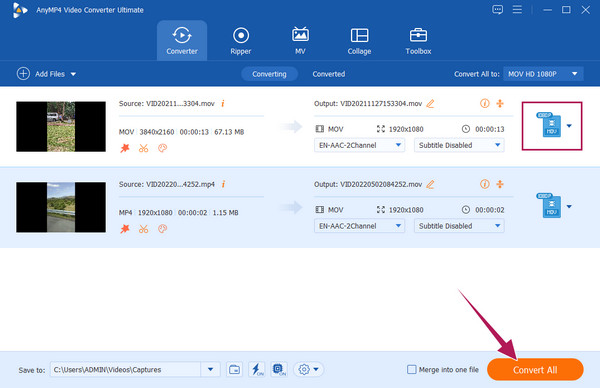Click the compress arrows icon for second output
The height and width of the screenshot is (388, 600).
[x=500, y=184]
